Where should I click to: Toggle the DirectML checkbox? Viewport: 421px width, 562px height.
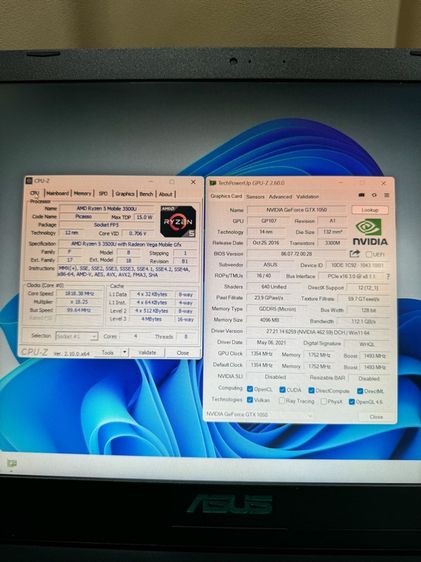click(x=360, y=391)
